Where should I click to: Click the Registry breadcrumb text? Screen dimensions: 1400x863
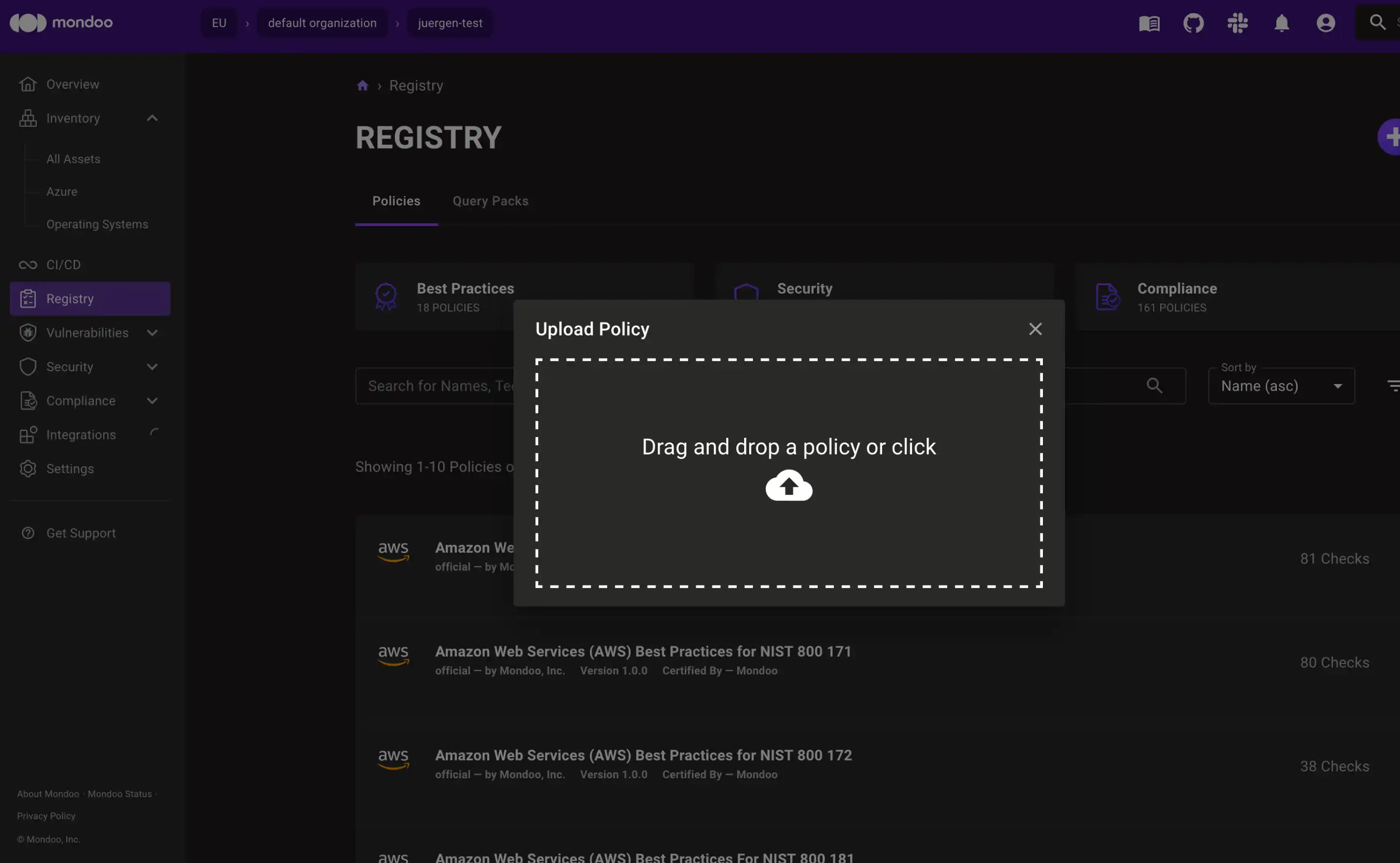coord(415,86)
